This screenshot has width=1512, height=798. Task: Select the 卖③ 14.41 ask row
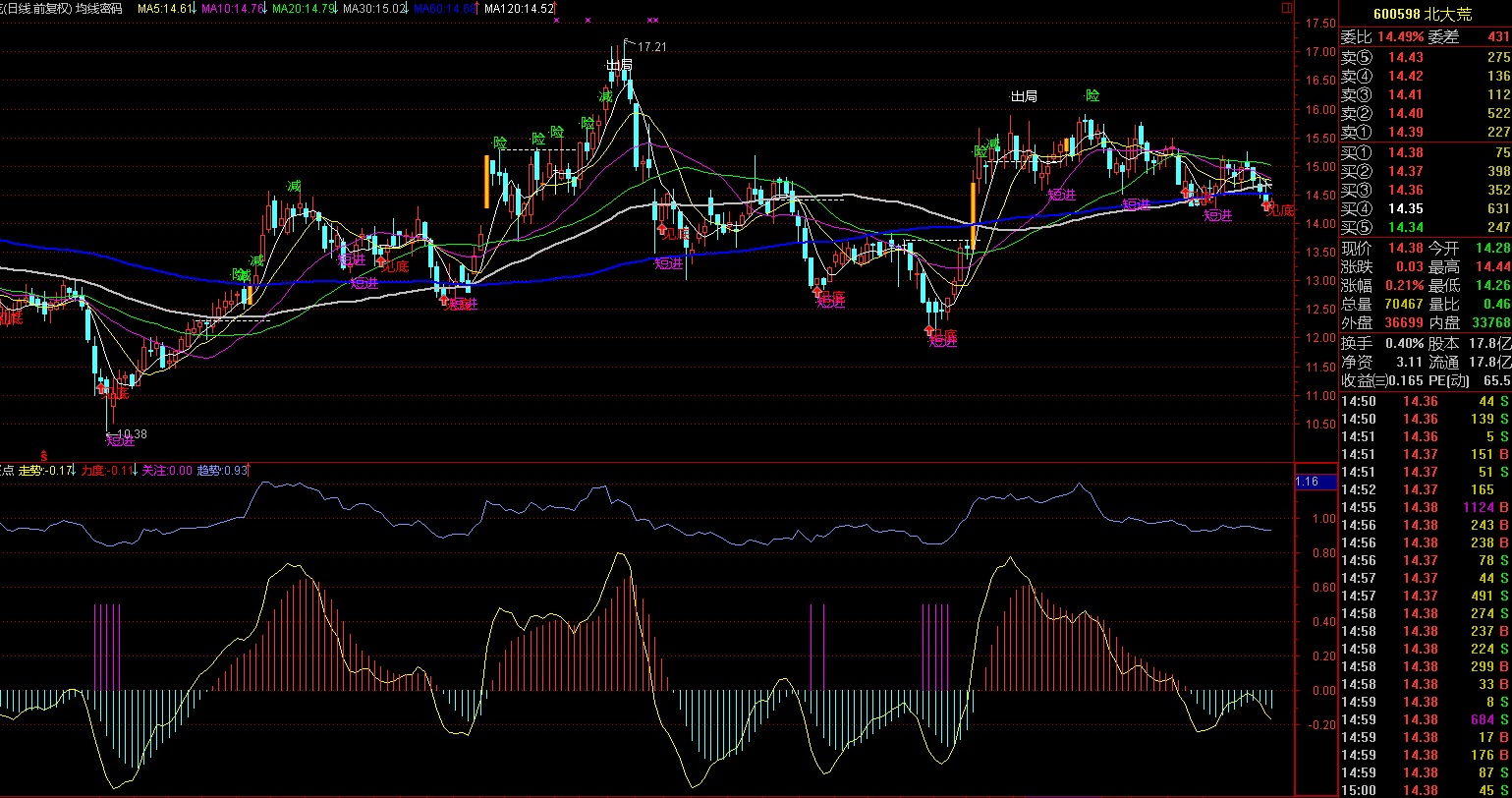click(1426, 94)
